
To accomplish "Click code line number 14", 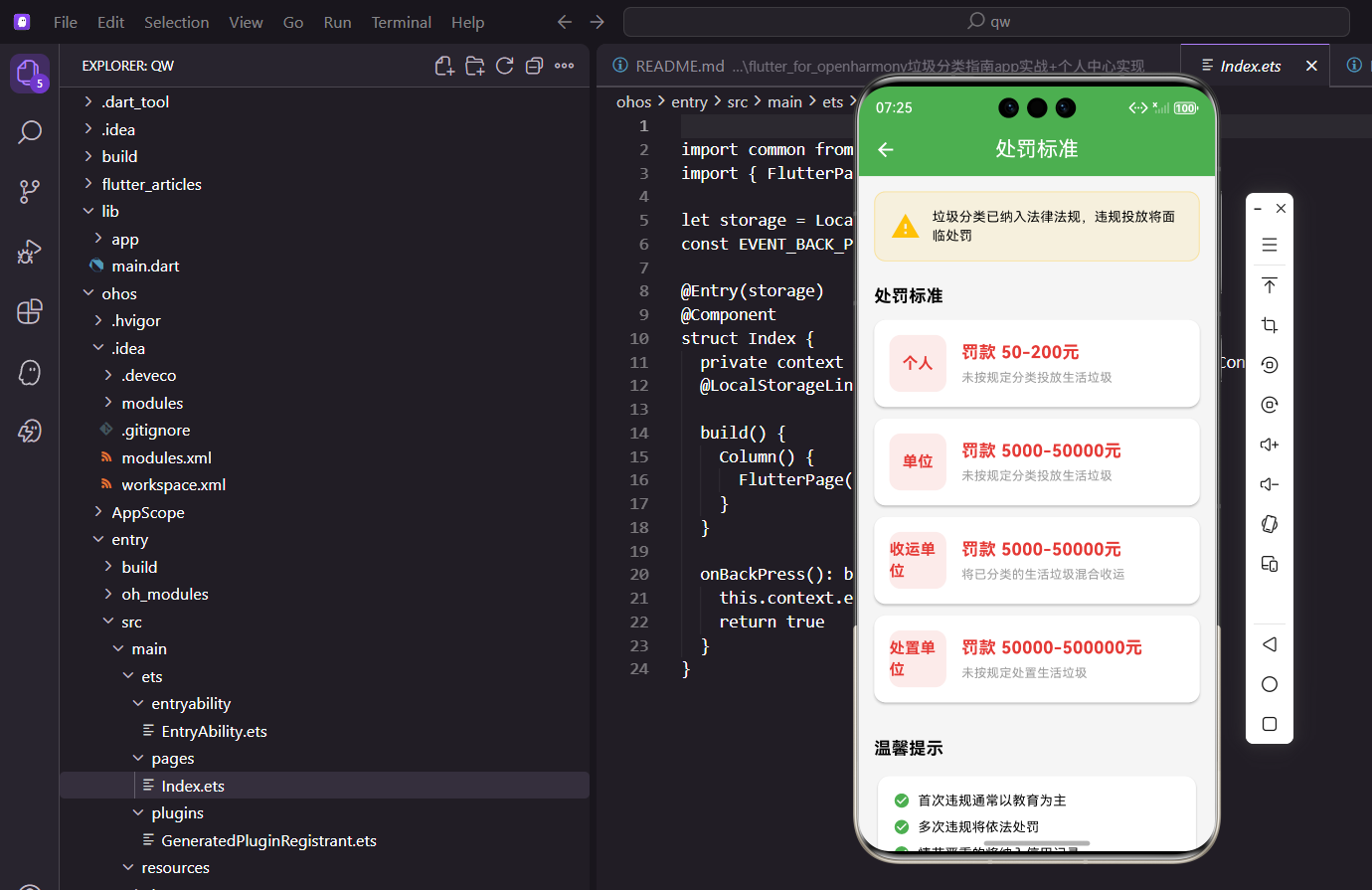I will [638, 433].
